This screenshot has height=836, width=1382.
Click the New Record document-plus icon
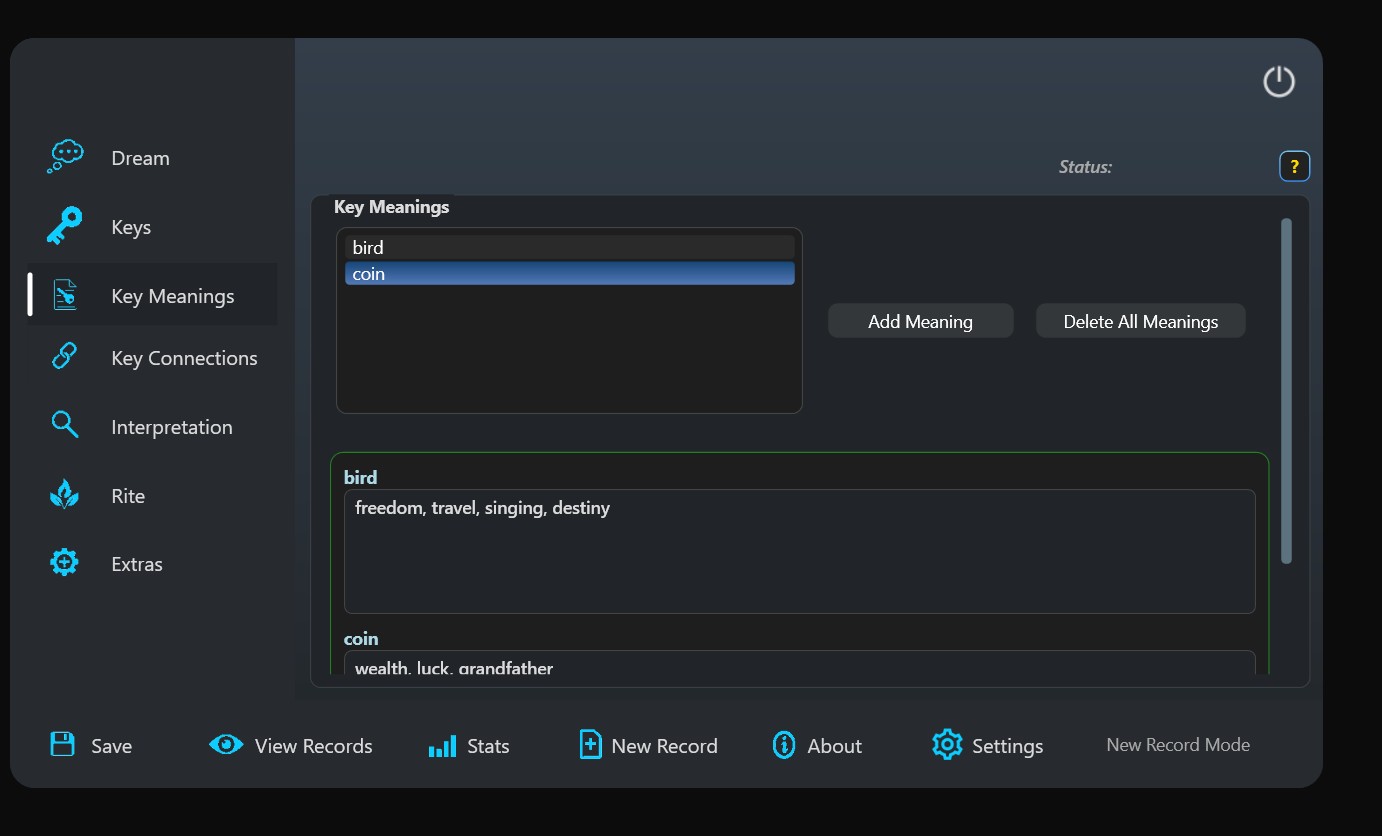pyautogui.click(x=591, y=745)
